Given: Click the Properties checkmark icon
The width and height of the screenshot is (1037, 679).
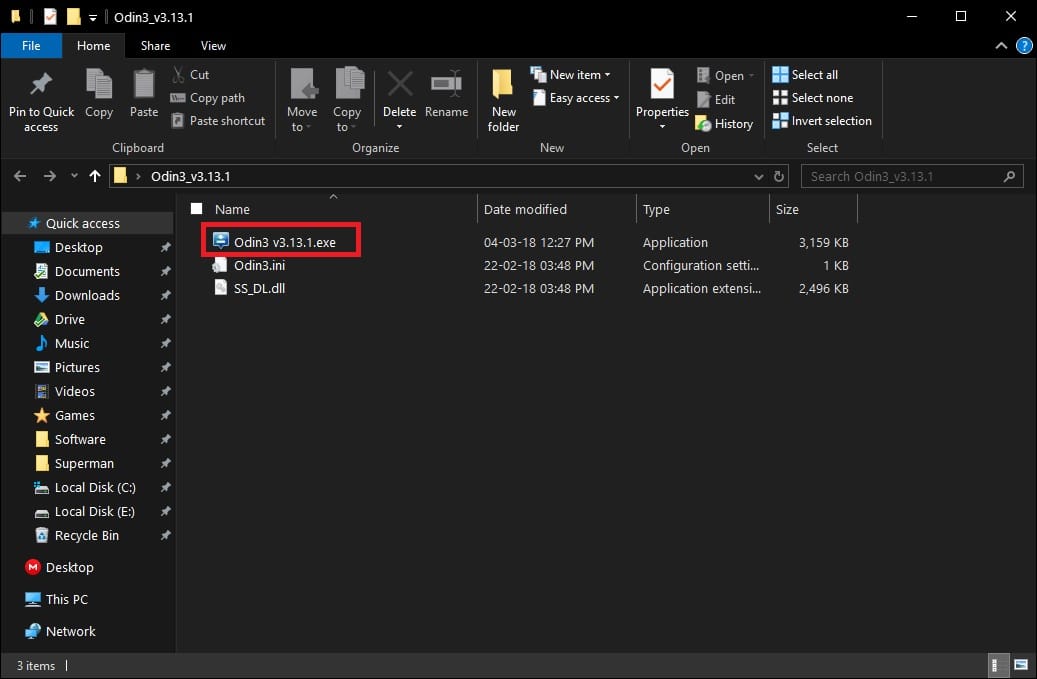Looking at the screenshot, I should tap(662, 84).
